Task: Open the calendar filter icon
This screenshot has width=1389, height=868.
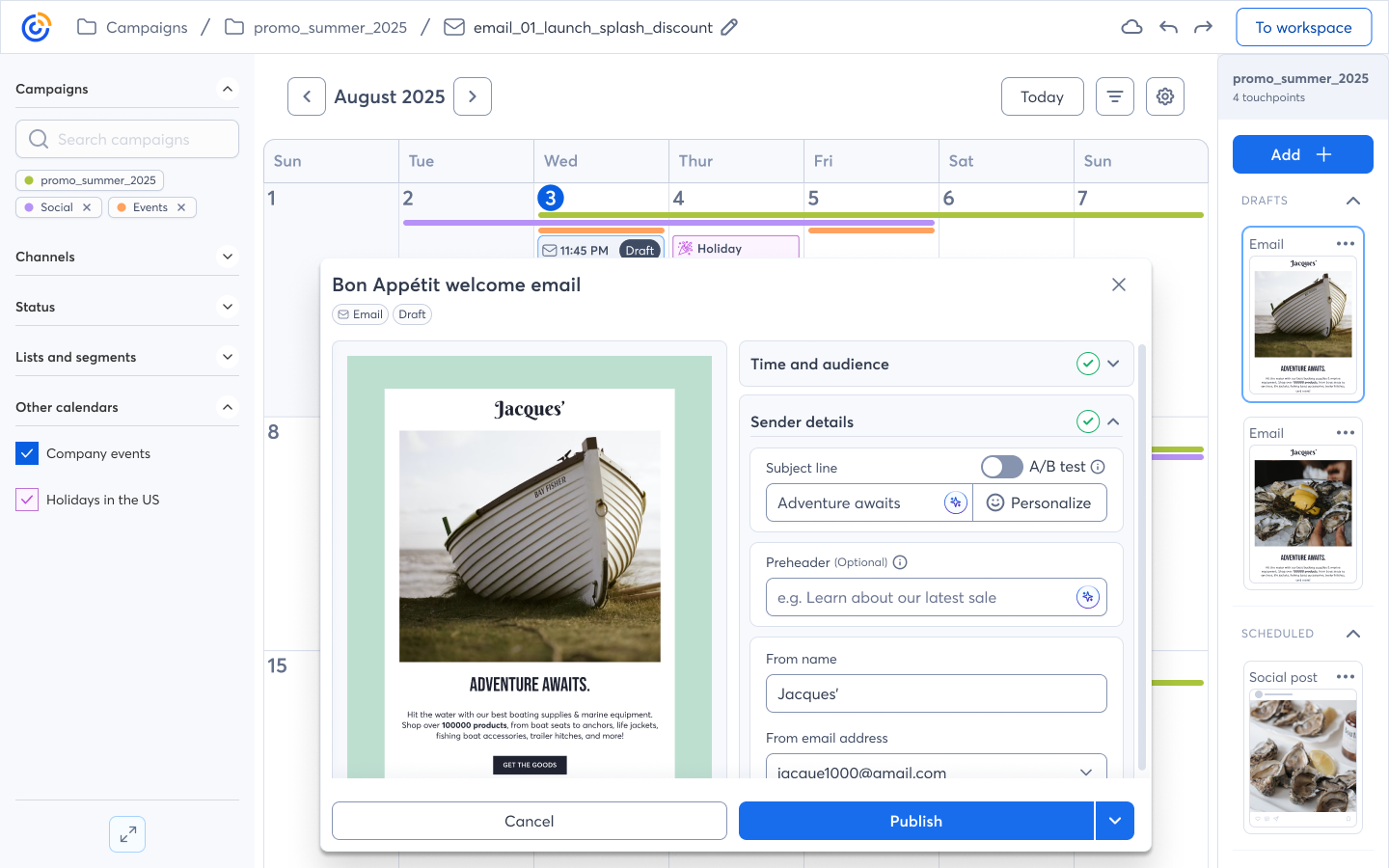Action: tap(1115, 96)
